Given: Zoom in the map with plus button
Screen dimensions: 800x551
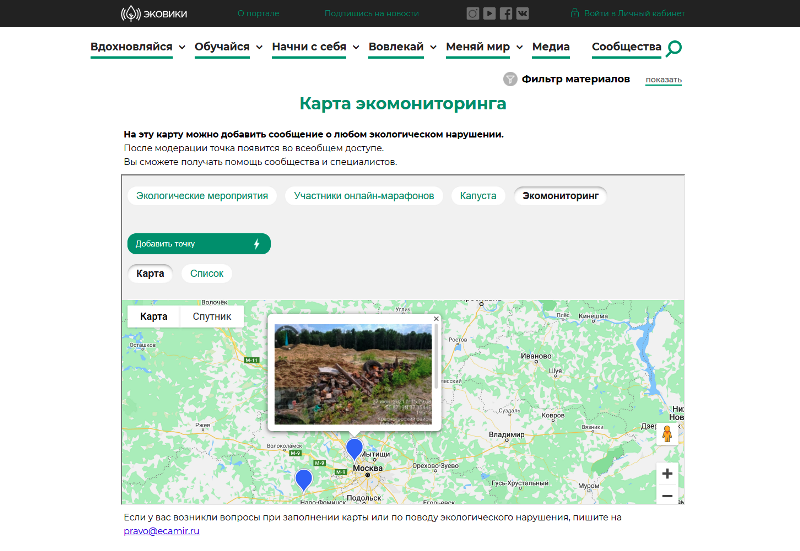Looking at the screenshot, I should point(667,473).
